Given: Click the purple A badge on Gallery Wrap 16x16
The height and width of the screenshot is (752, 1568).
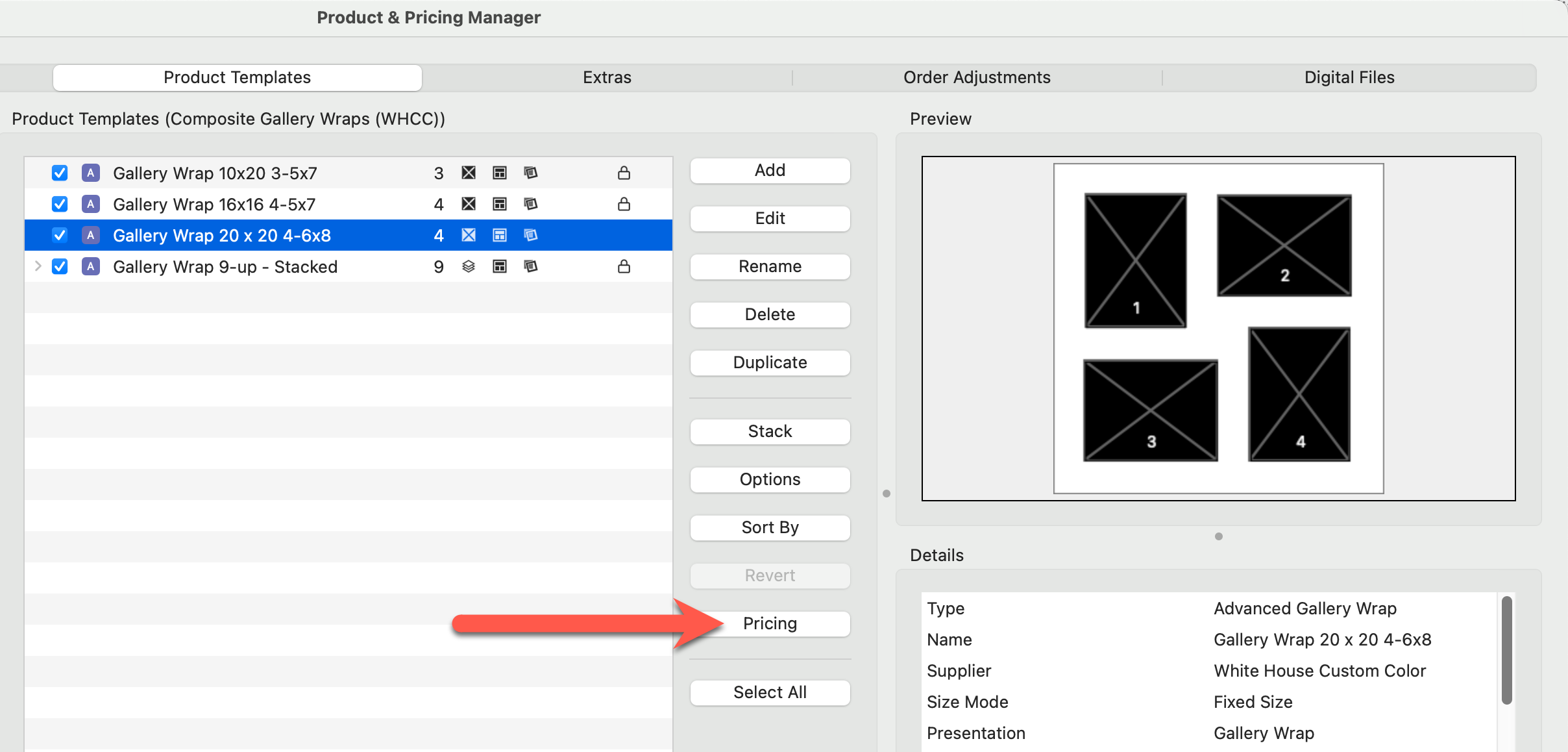Looking at the screenshot, I should [91, 204].
